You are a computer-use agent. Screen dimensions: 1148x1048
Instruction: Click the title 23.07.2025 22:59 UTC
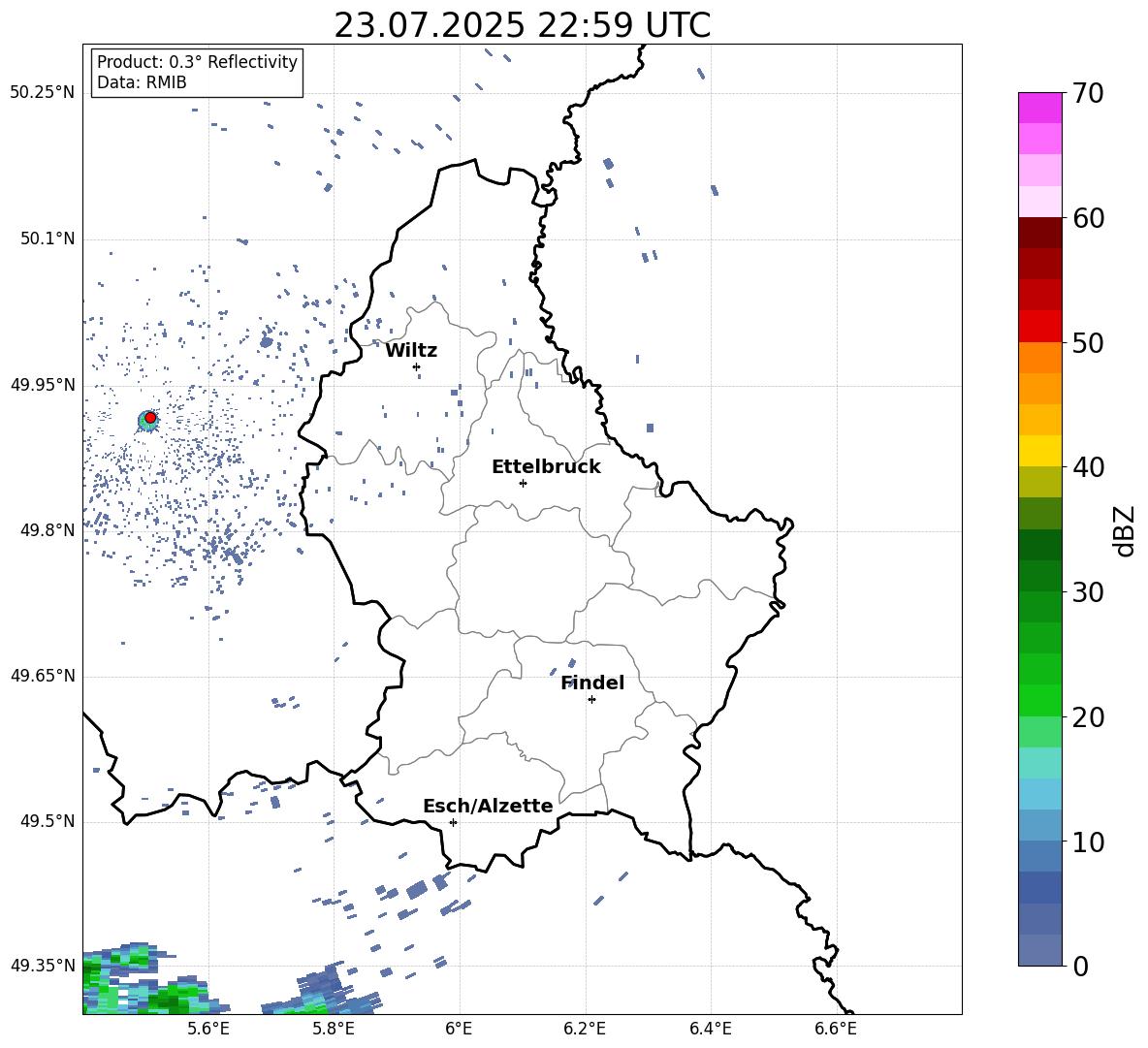522,25
